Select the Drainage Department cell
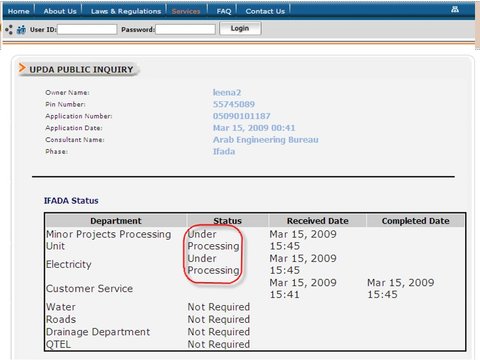 tap(98, 332)
